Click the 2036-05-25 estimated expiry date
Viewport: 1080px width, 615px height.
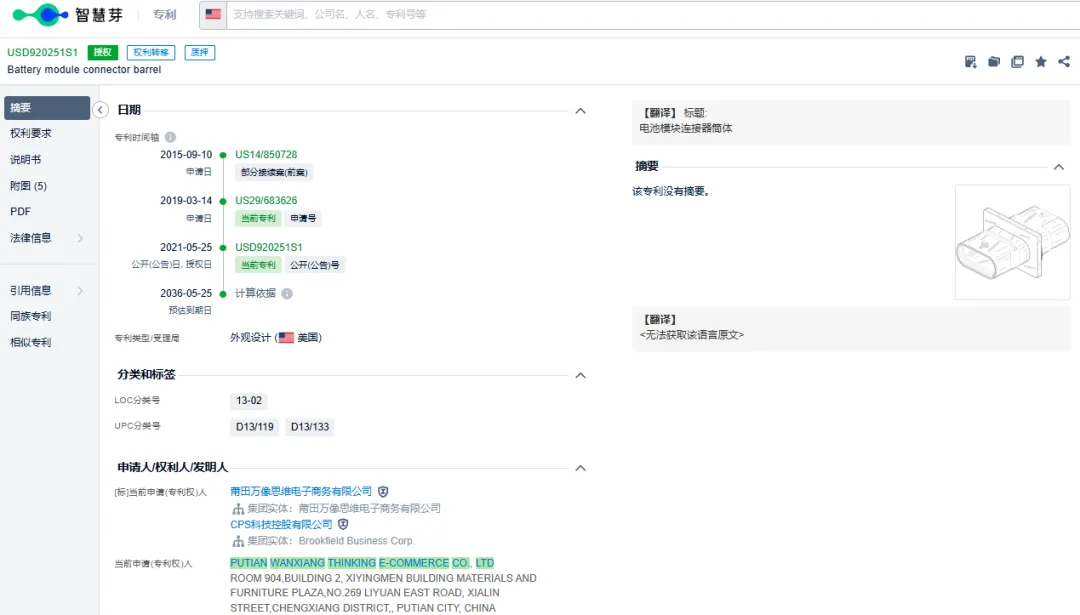click(186, 293)
